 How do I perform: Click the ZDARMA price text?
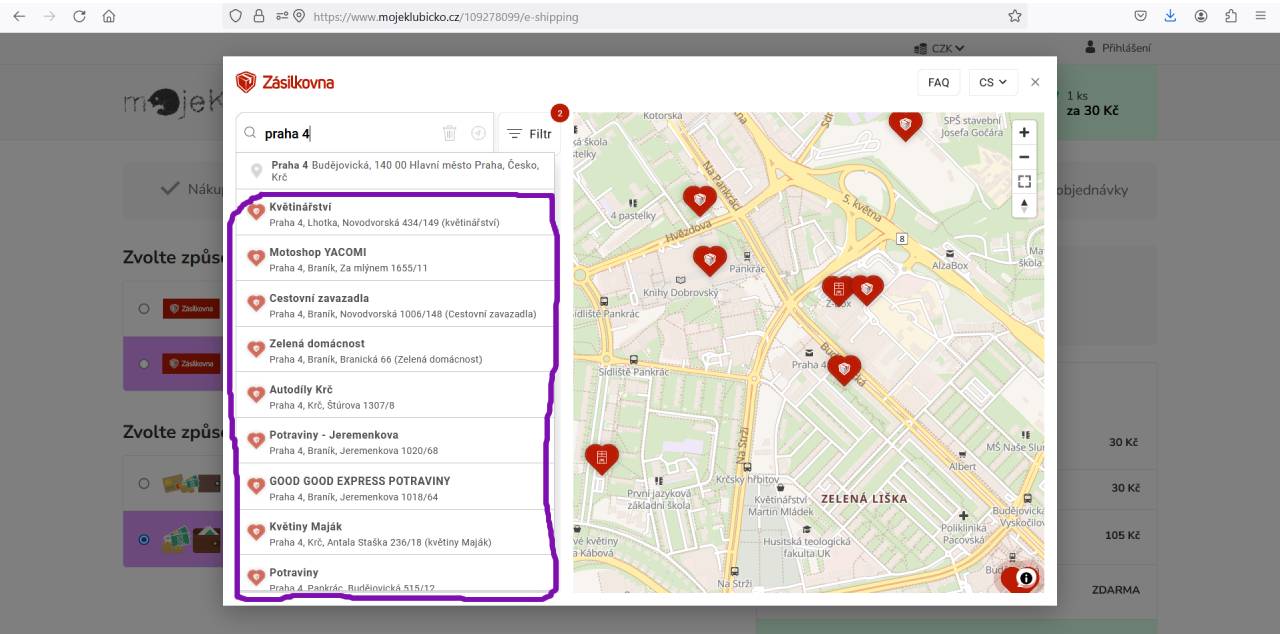[1115, 590]
